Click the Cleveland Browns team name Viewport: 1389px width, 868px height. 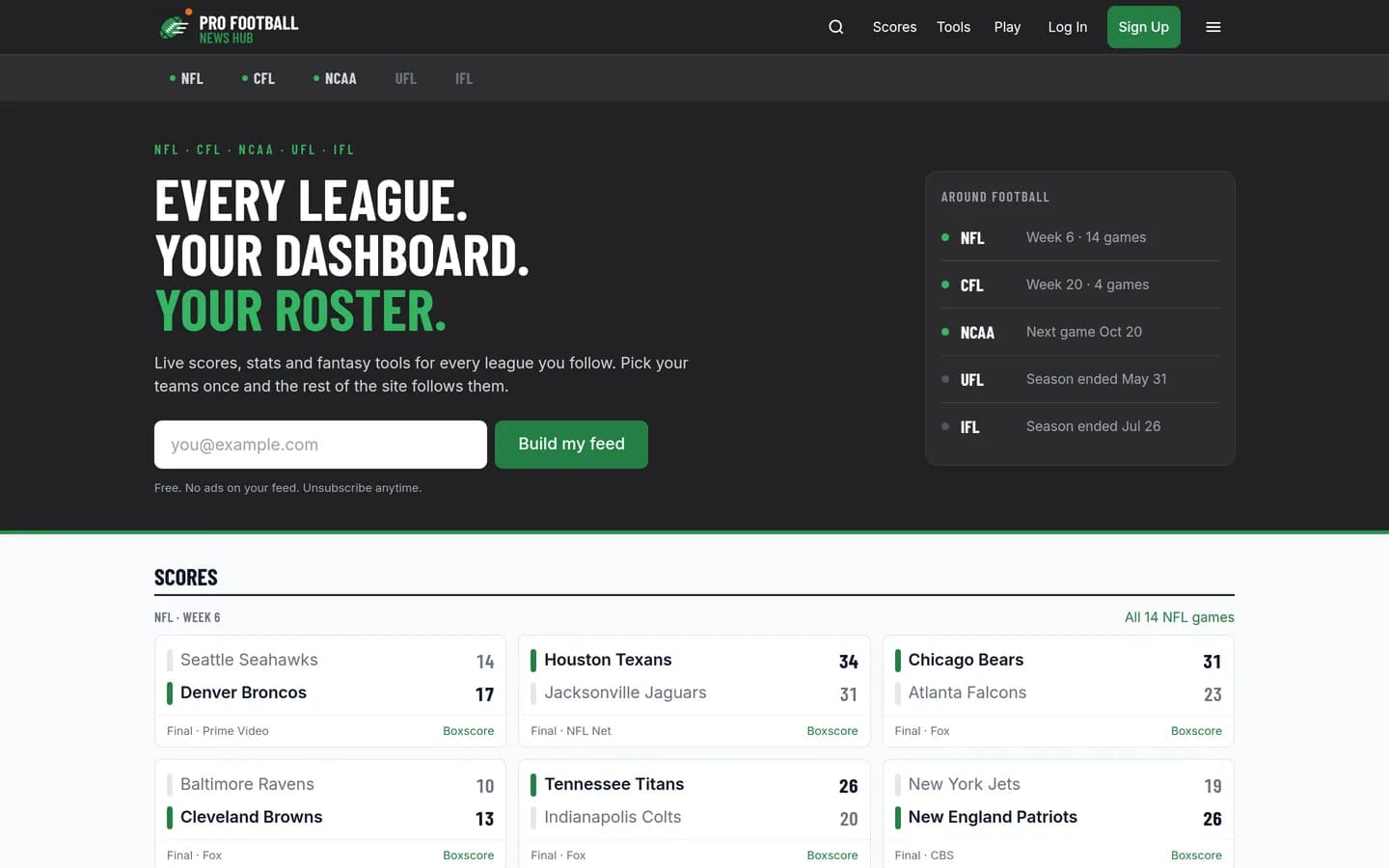251,817
